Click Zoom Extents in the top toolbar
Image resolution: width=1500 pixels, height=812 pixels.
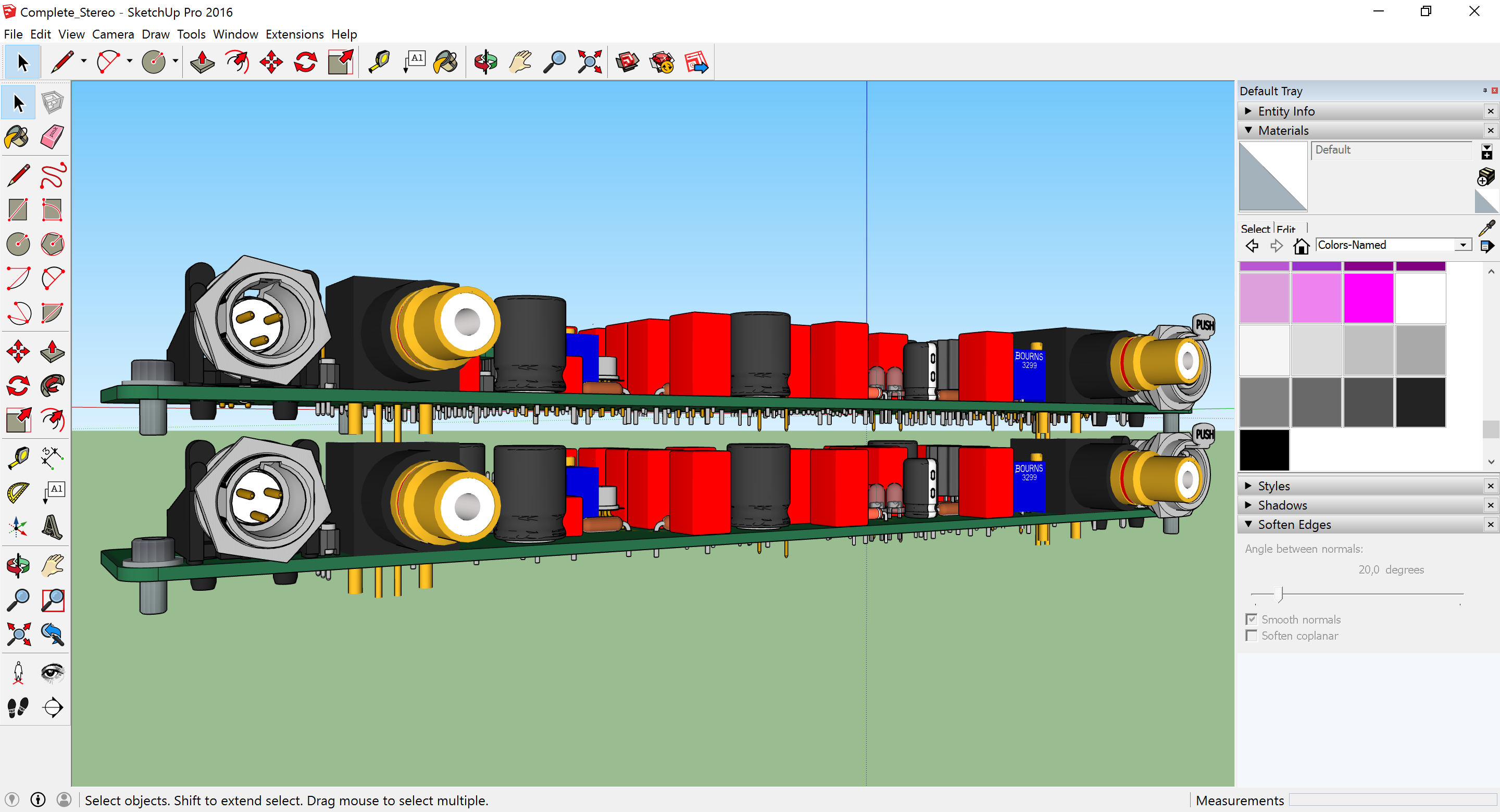coord(589,62)
